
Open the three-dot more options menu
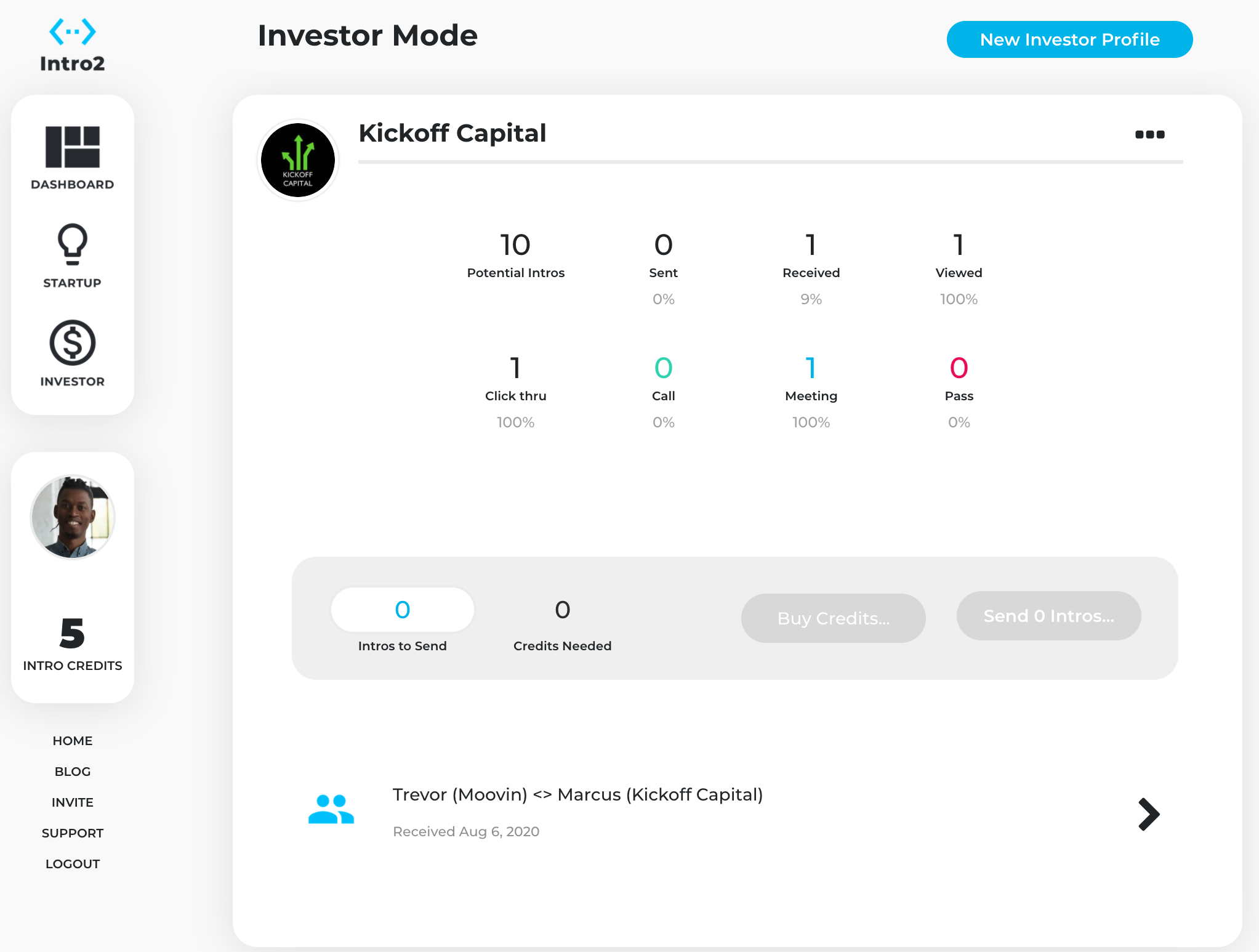pyautogui.click(x=1149, y=134)
